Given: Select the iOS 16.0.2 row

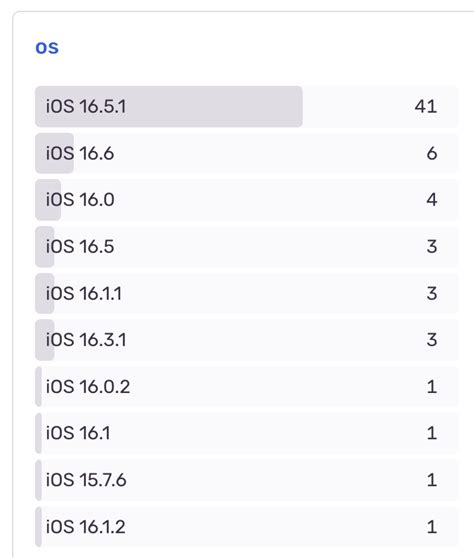Looking at the screenshot, I should 247,387.
